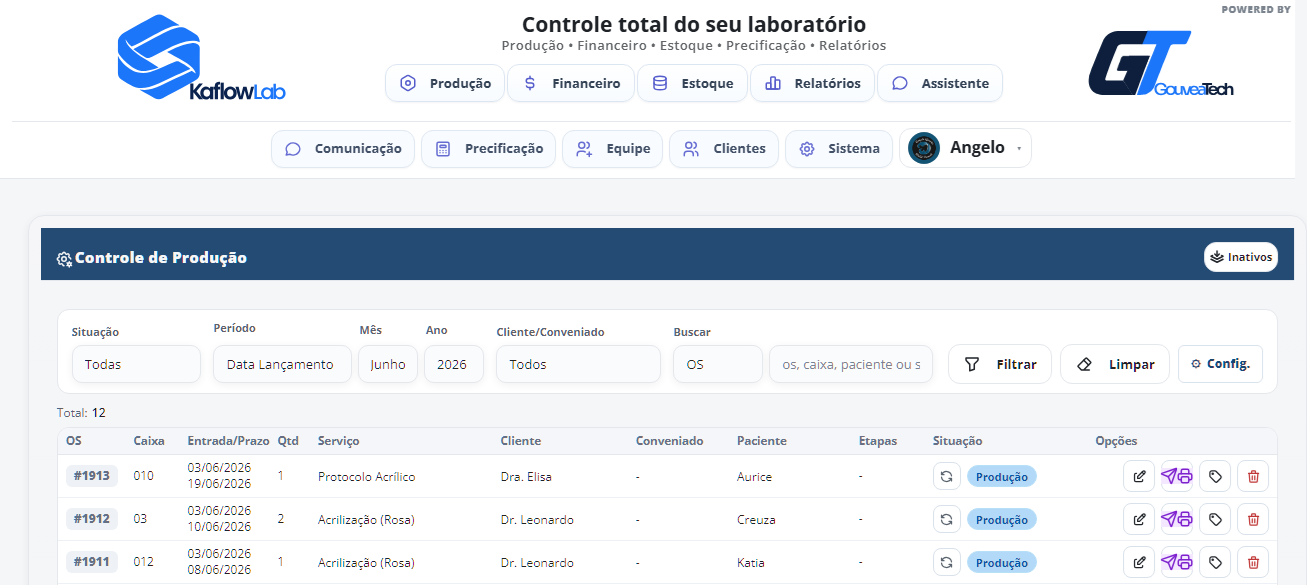Open the Comunicação menu
Viewport: 1307px width, 585px height.
(343, 148)
